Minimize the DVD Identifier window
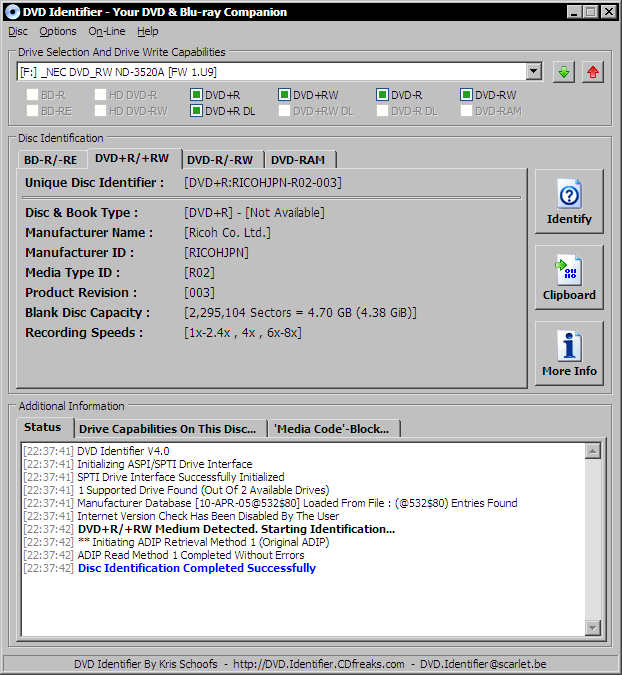This screenshot has width=622, height=675. pos(574,12)
